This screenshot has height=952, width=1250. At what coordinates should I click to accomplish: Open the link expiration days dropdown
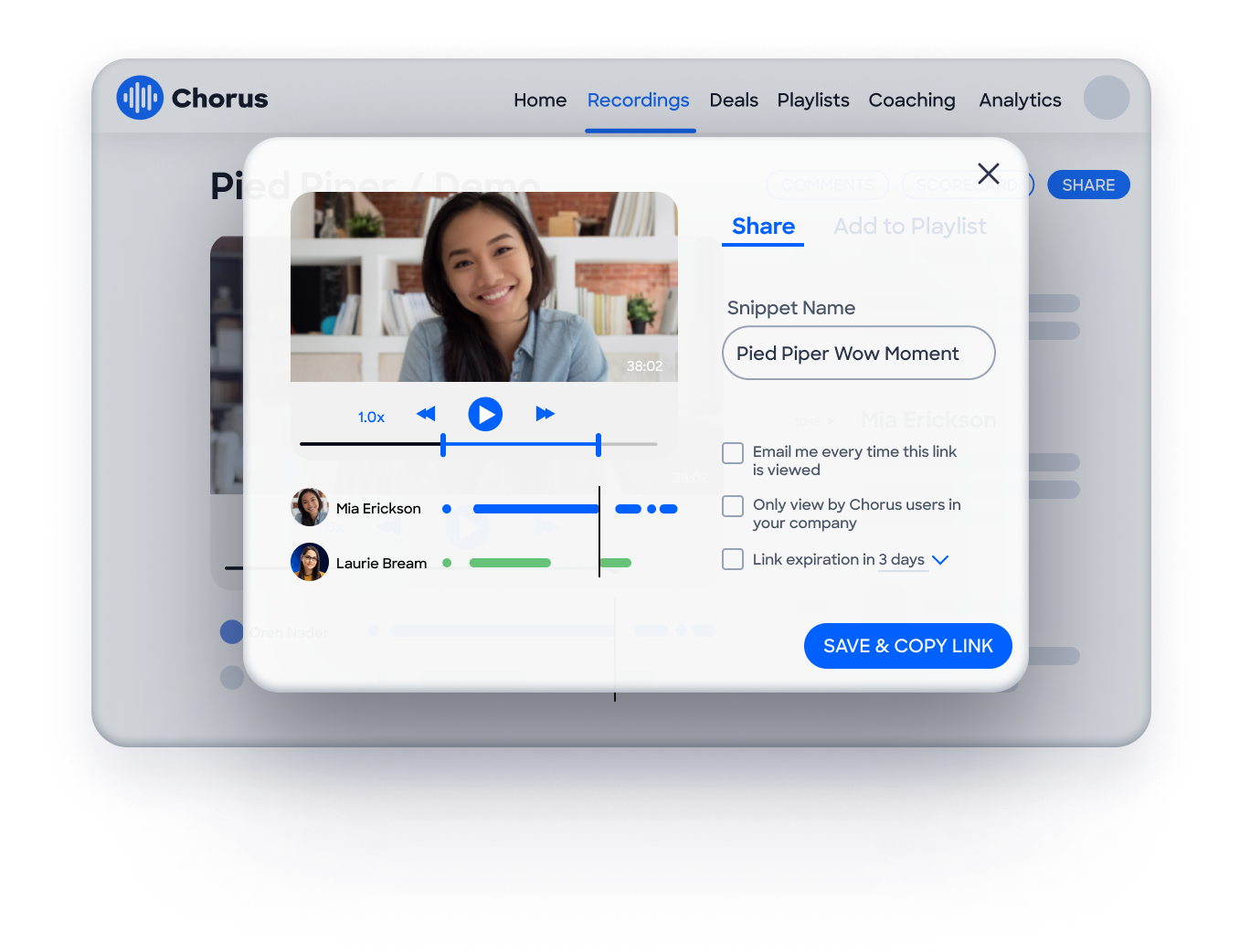(x=914, y=560)
